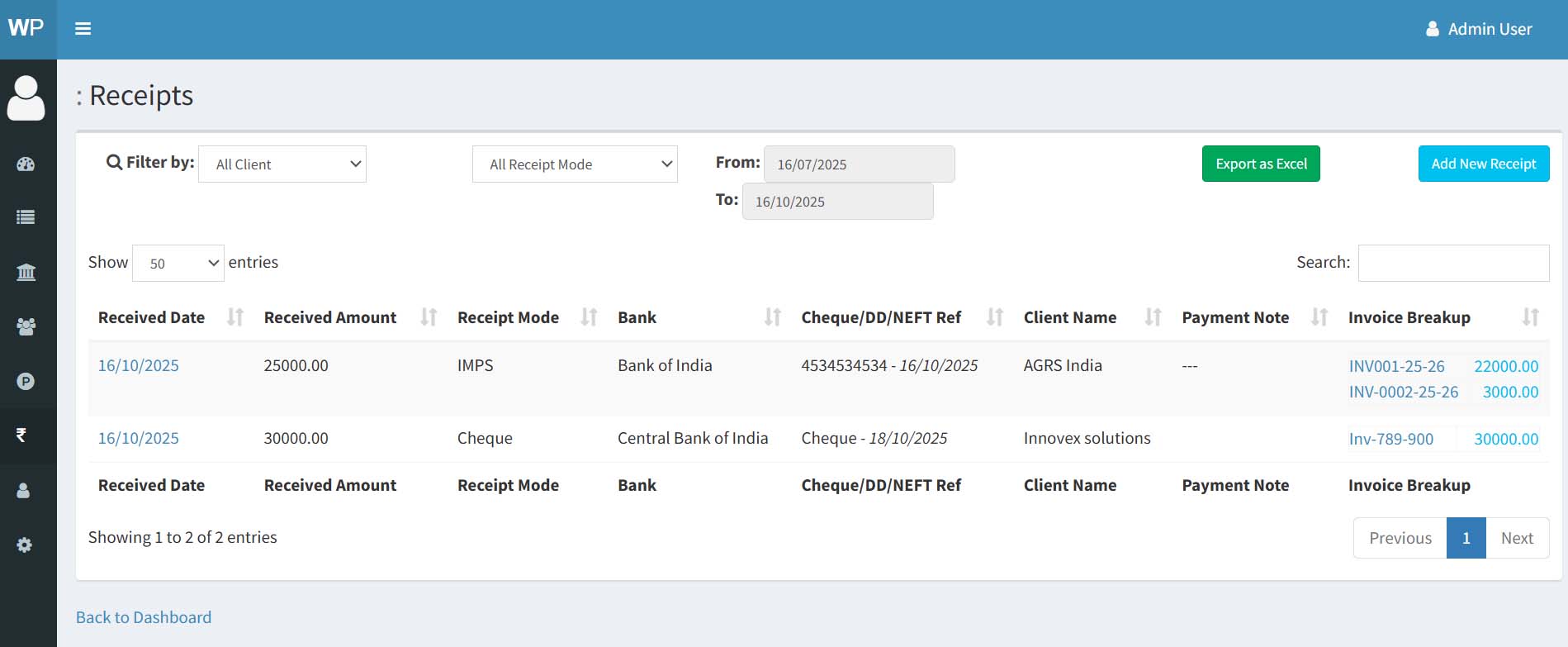
Task: Open the group users icon in sidebar
Action: [x=26, y=326]
